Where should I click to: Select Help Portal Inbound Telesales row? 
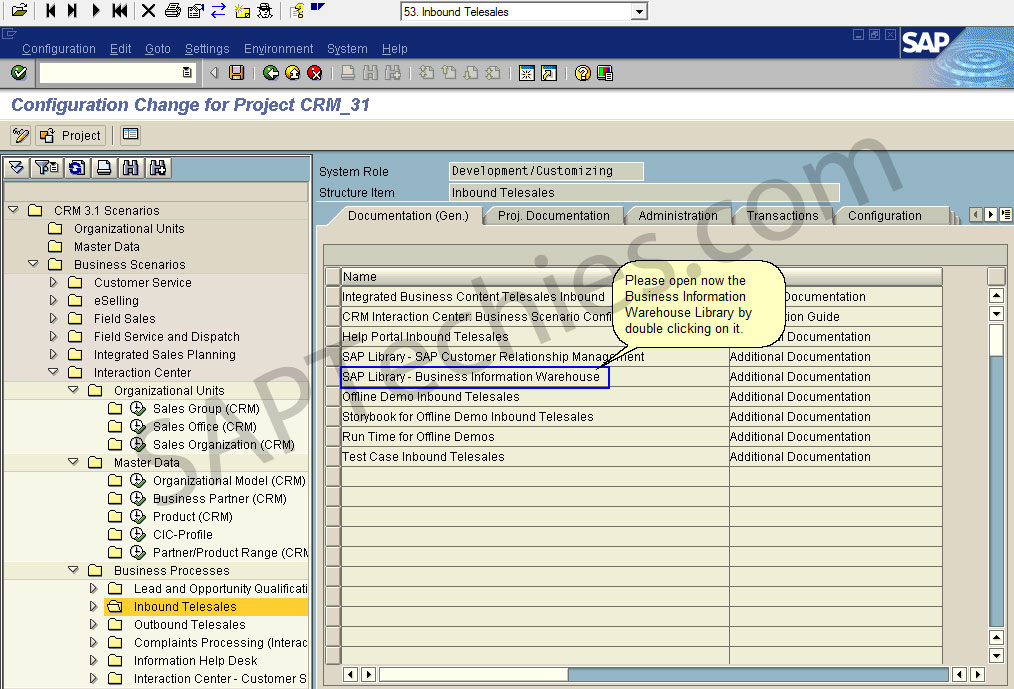pos(425,336)
